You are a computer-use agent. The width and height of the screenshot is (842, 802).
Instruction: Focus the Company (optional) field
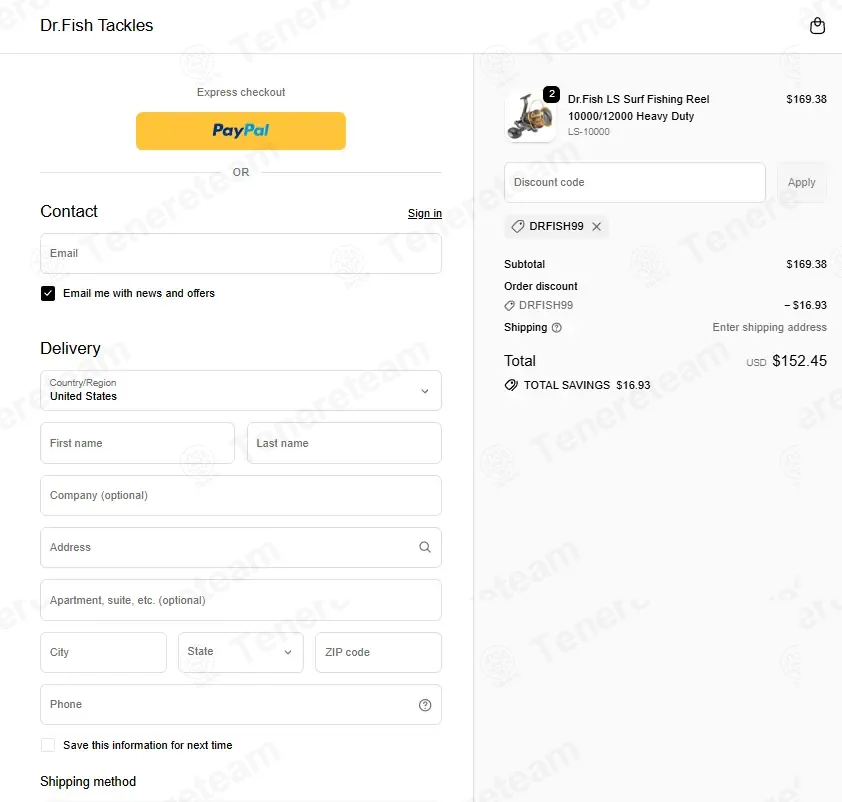(241, 495)
